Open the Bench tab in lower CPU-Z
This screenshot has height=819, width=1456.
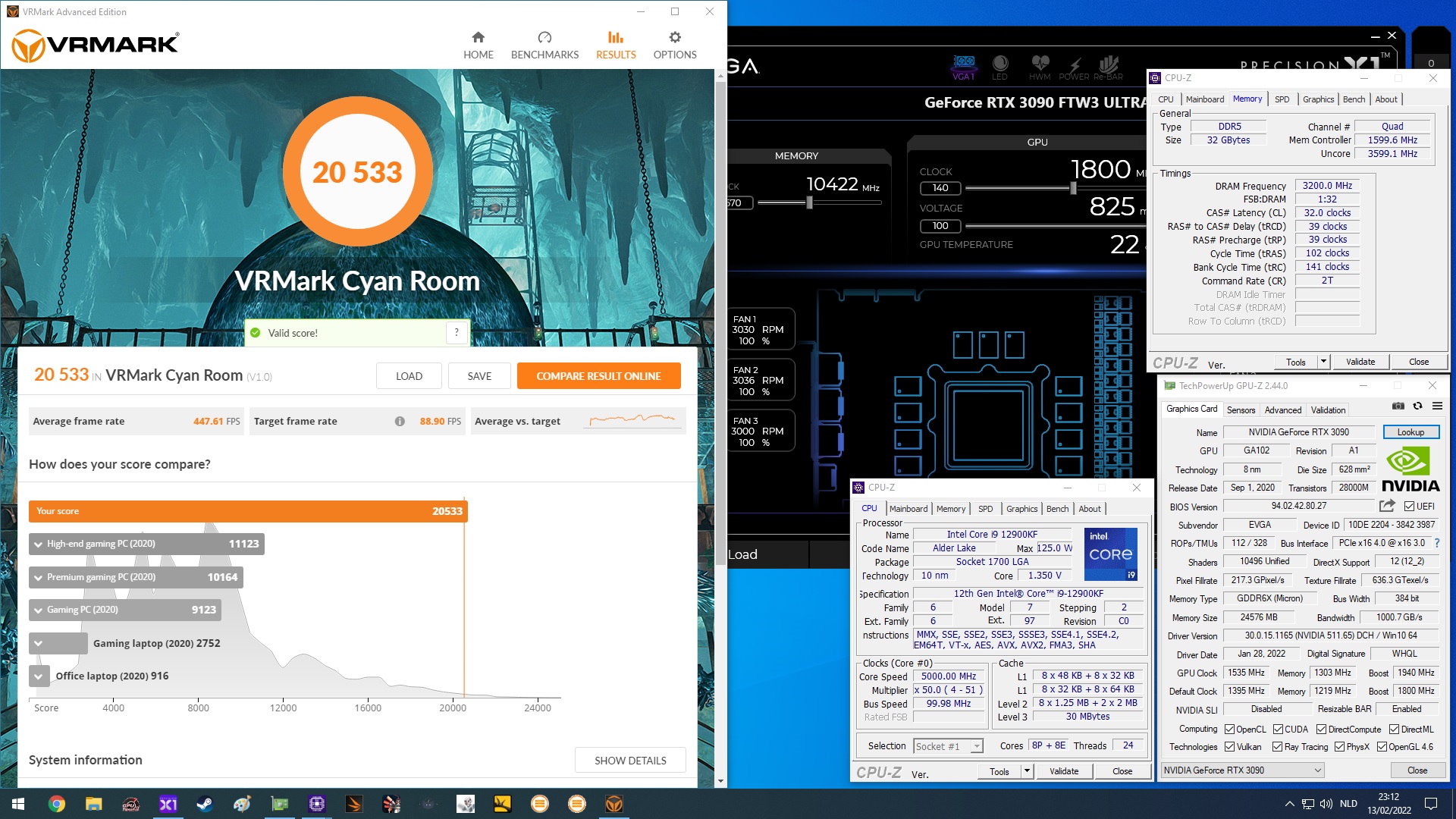coord(1057,509)
